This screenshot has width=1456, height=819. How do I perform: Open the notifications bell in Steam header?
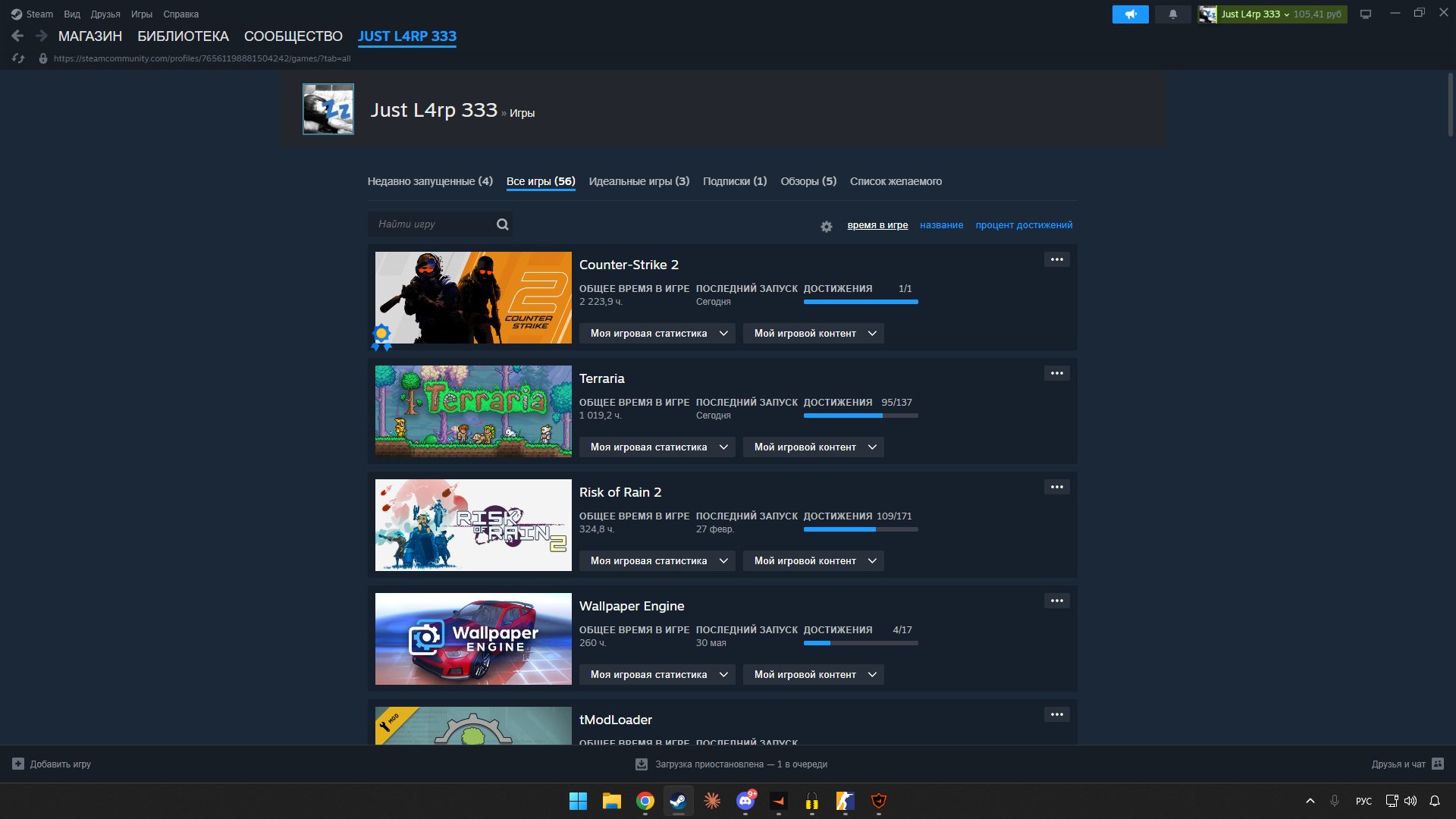click(x=1172, y=14)
